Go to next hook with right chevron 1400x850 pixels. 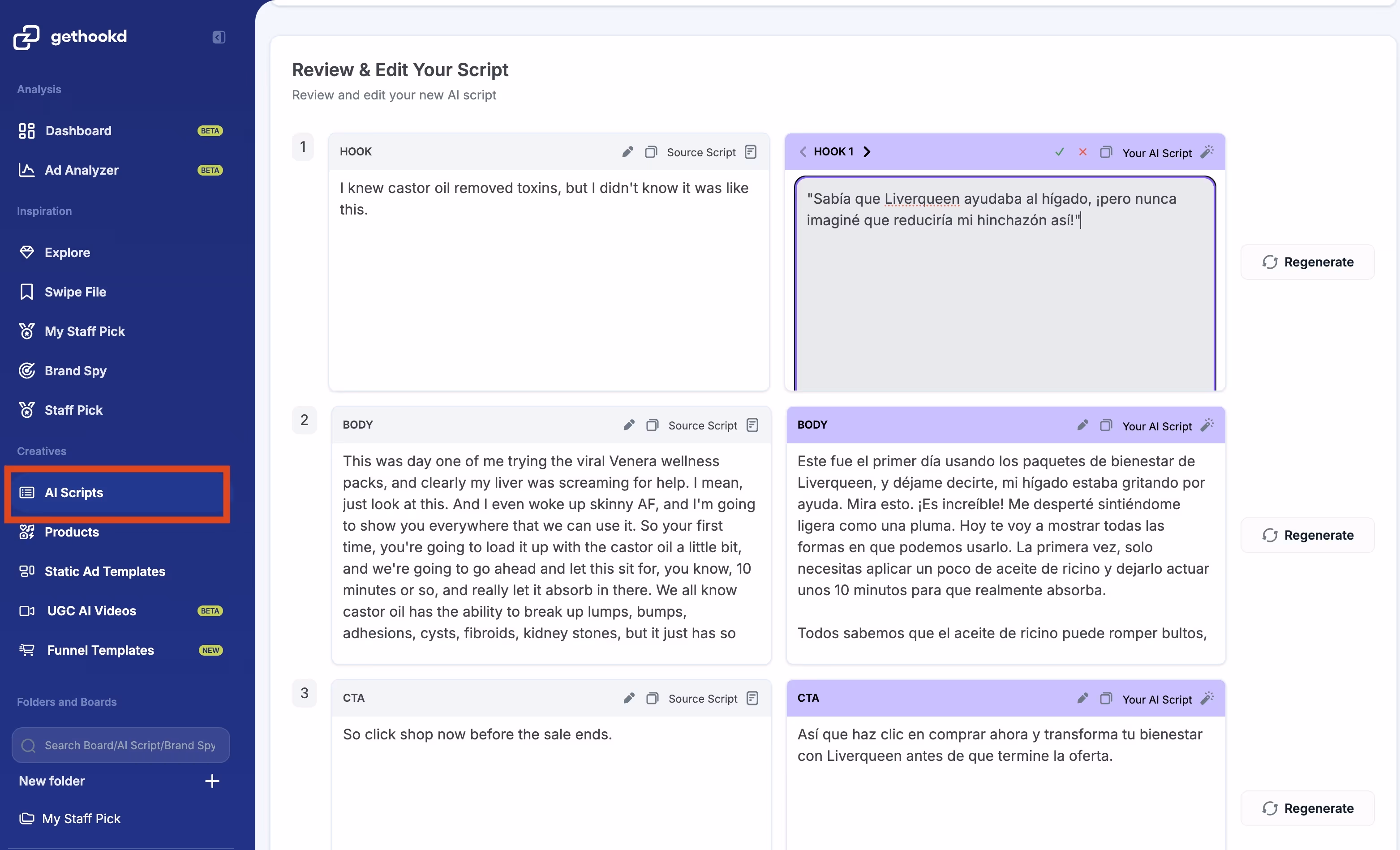tap(867, 152)
